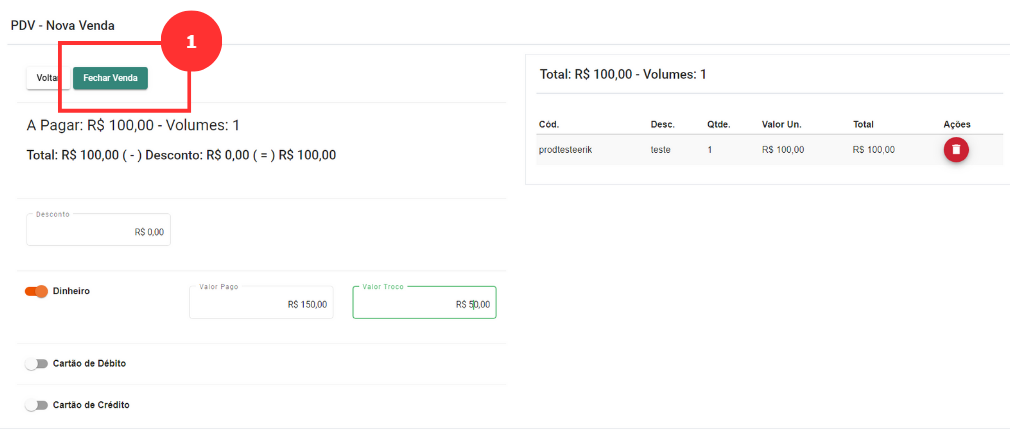
Task: Click the Valor Un. column header
Action: pos(781,124)
